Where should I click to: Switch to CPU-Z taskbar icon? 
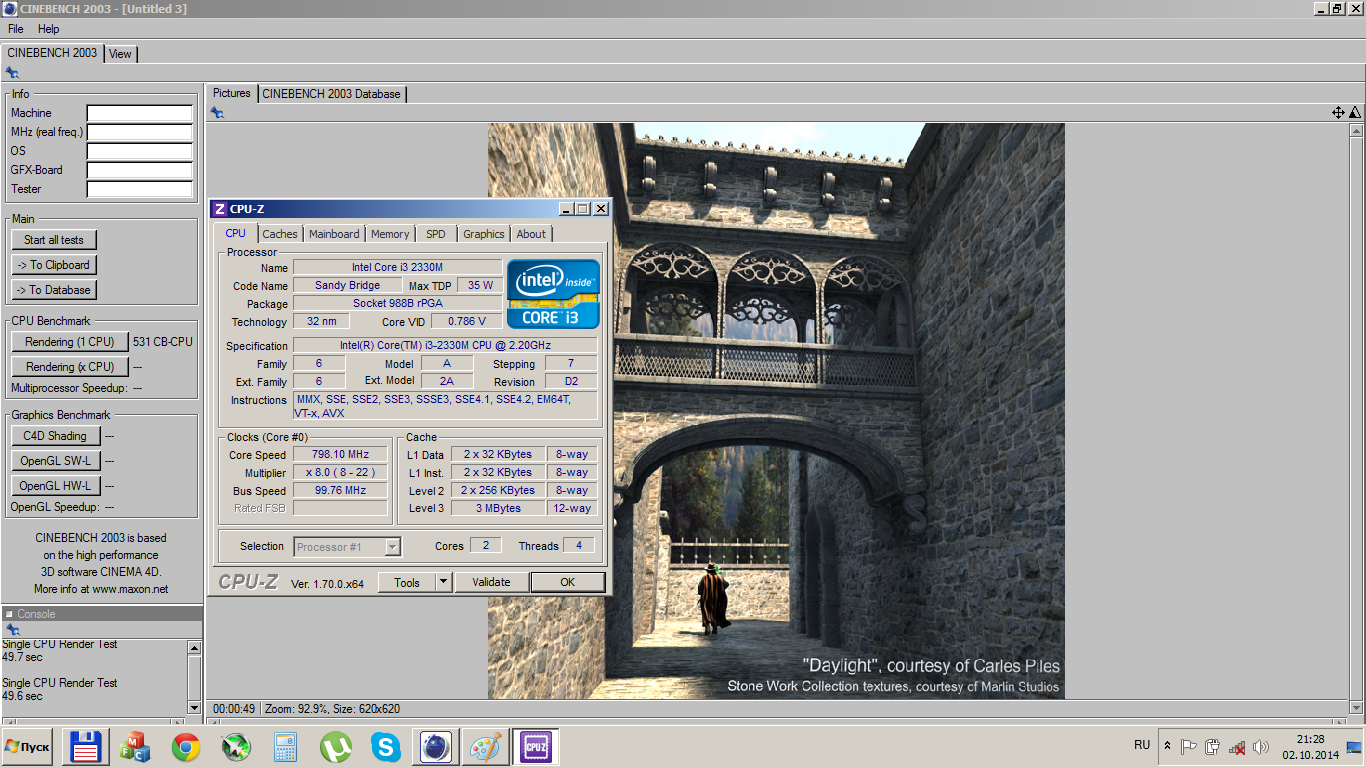click(x=535, y=747)
